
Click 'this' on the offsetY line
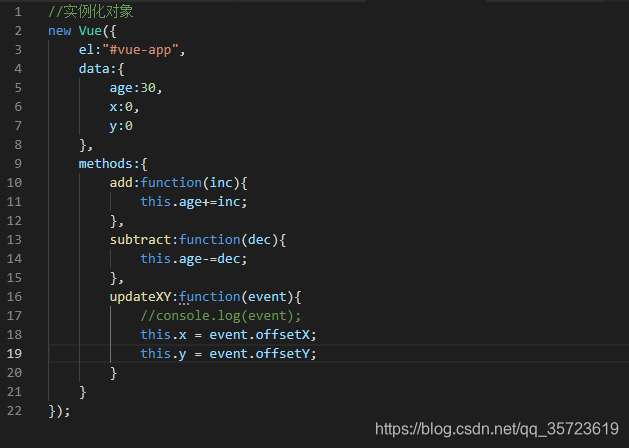[x=156, y=353]
